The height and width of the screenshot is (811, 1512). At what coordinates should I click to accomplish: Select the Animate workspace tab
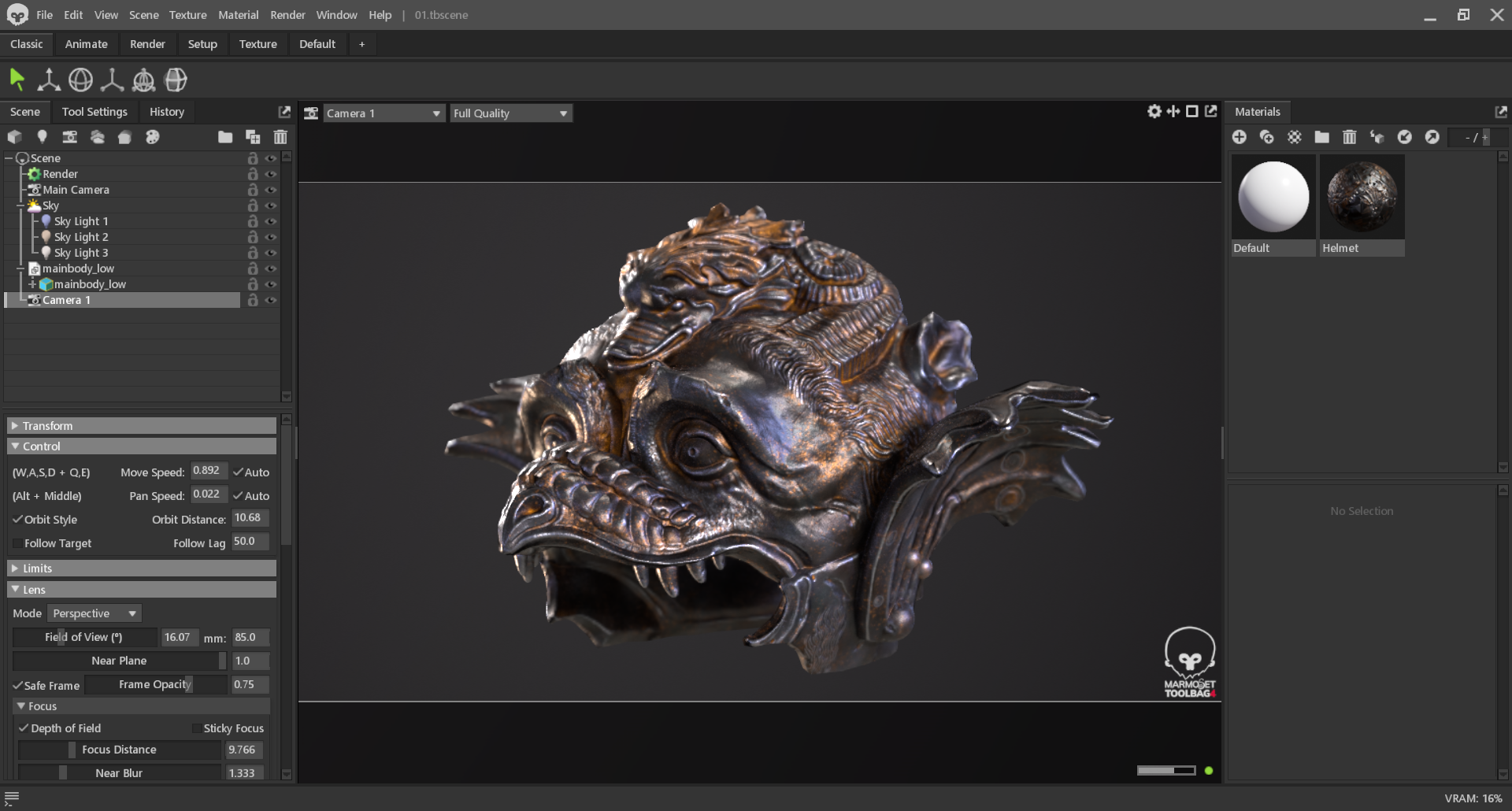(x=86, y=44)
